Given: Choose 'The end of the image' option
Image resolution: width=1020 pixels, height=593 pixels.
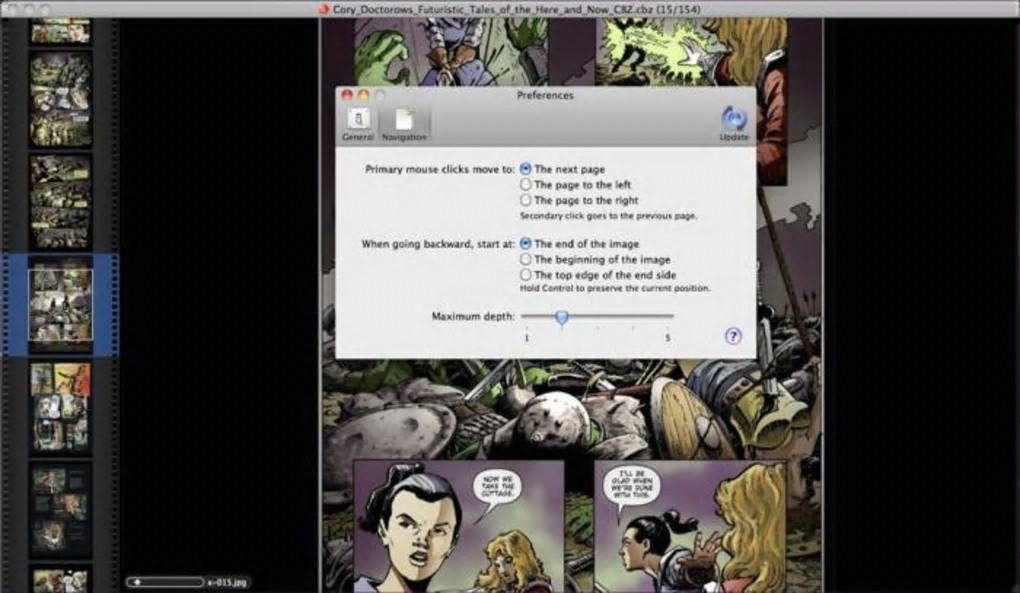Looking at the screenshot, I should click(580, 244).
